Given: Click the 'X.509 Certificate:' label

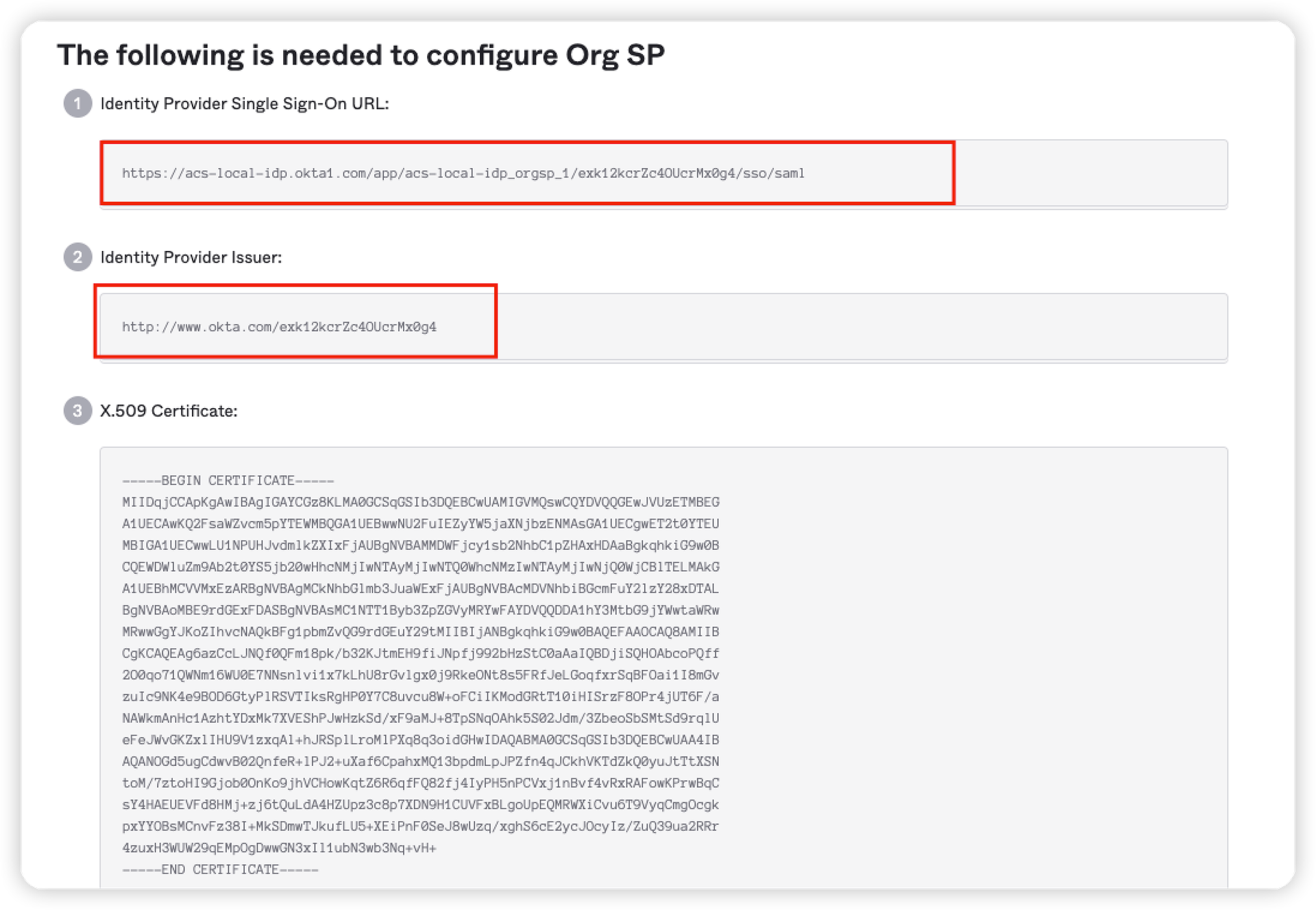Looking at the screenshot, I should click(x=169, y=411).
